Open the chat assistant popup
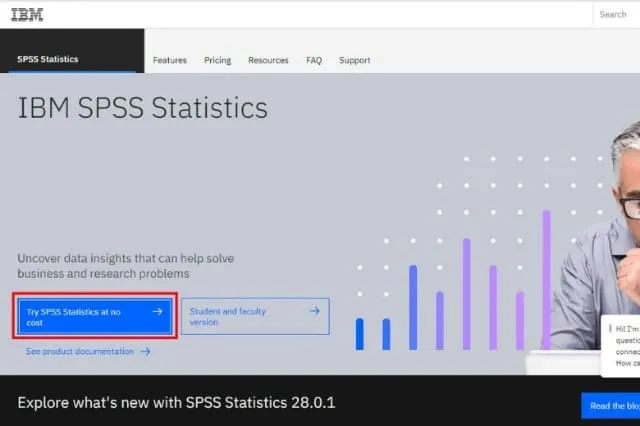Screen dimensions: 640x426 coord(620,346)
